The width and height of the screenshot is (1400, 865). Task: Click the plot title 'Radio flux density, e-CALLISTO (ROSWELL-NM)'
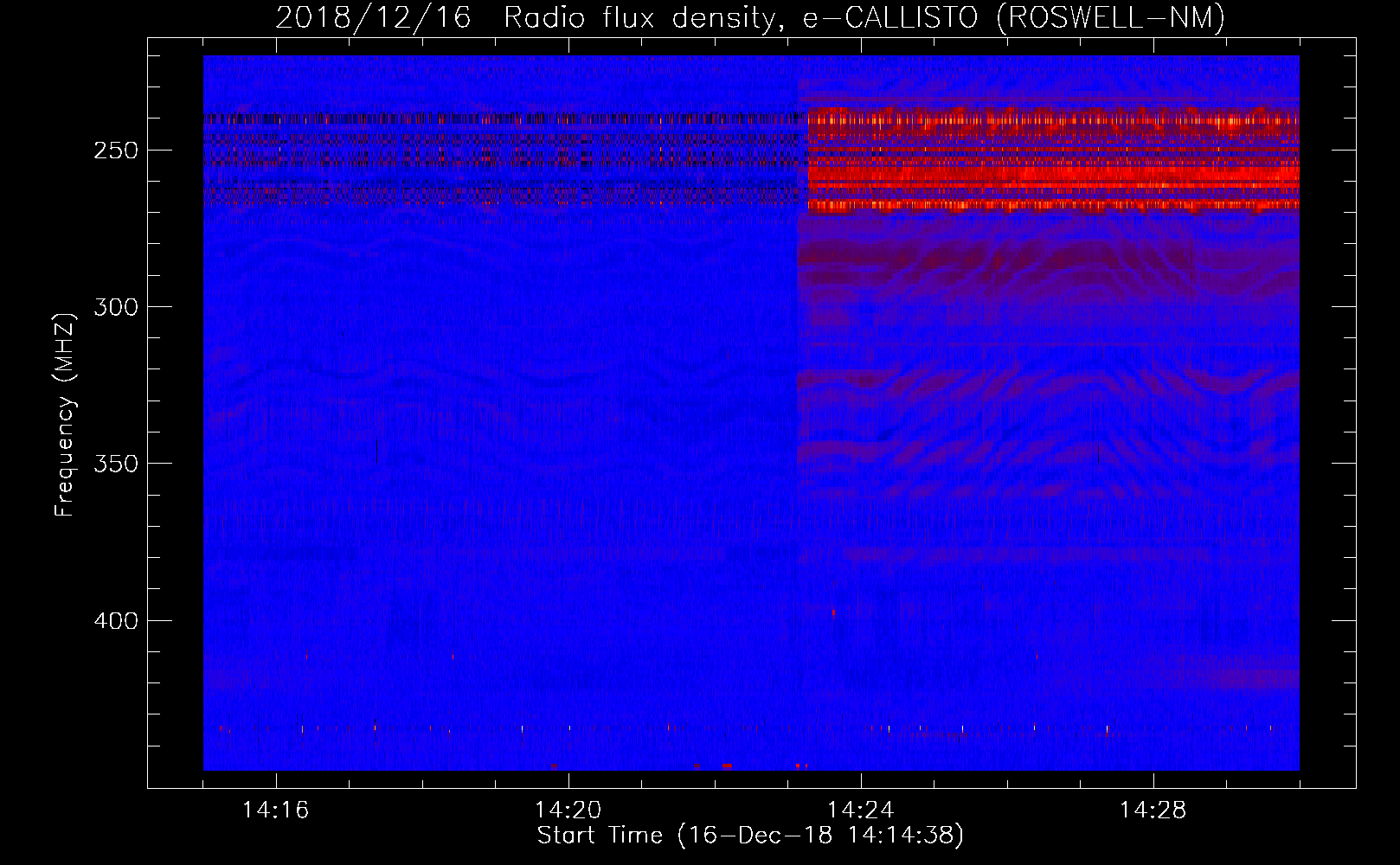864,17
